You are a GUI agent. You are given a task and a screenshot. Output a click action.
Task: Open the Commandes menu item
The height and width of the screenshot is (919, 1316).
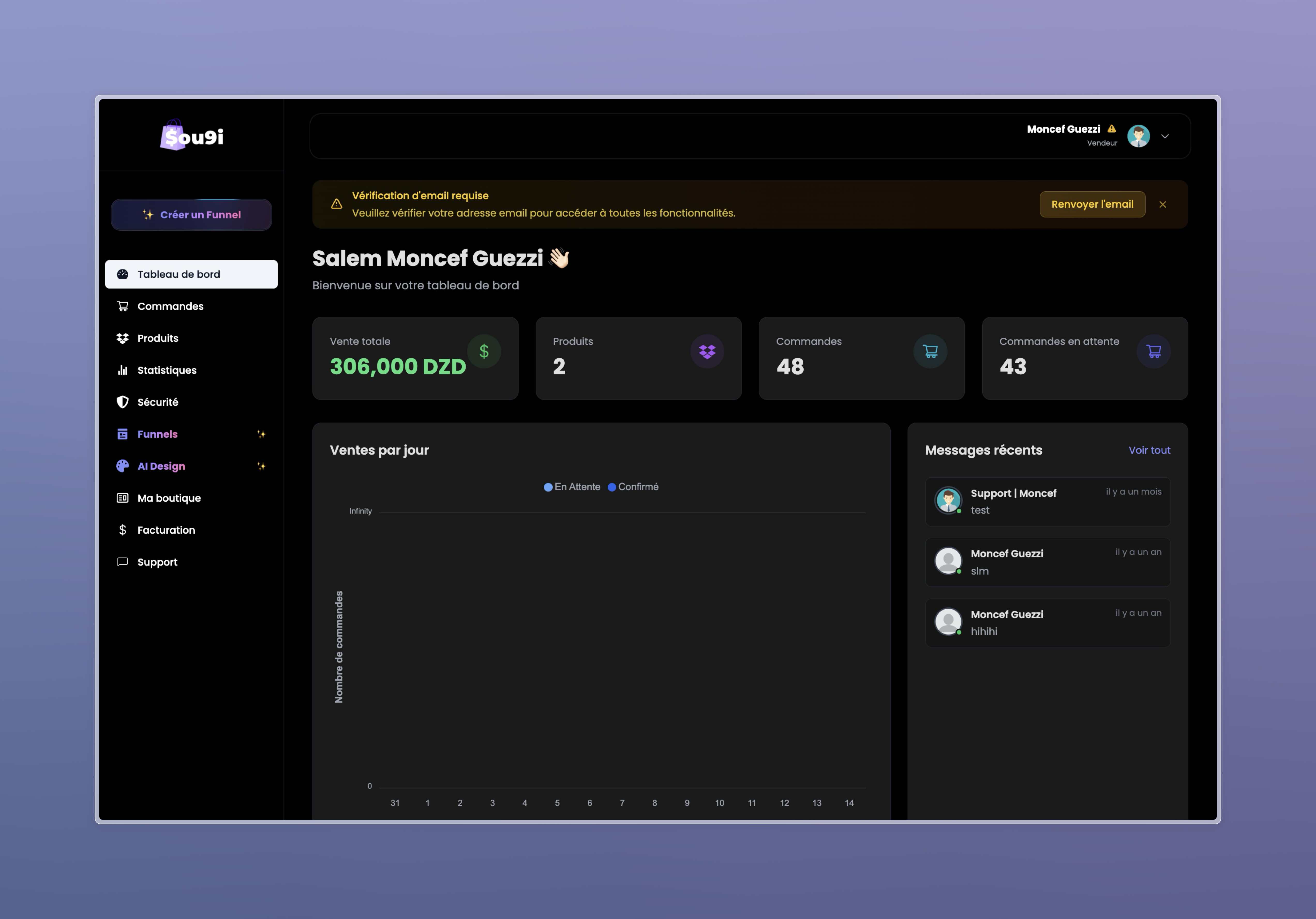click(170, 306)
